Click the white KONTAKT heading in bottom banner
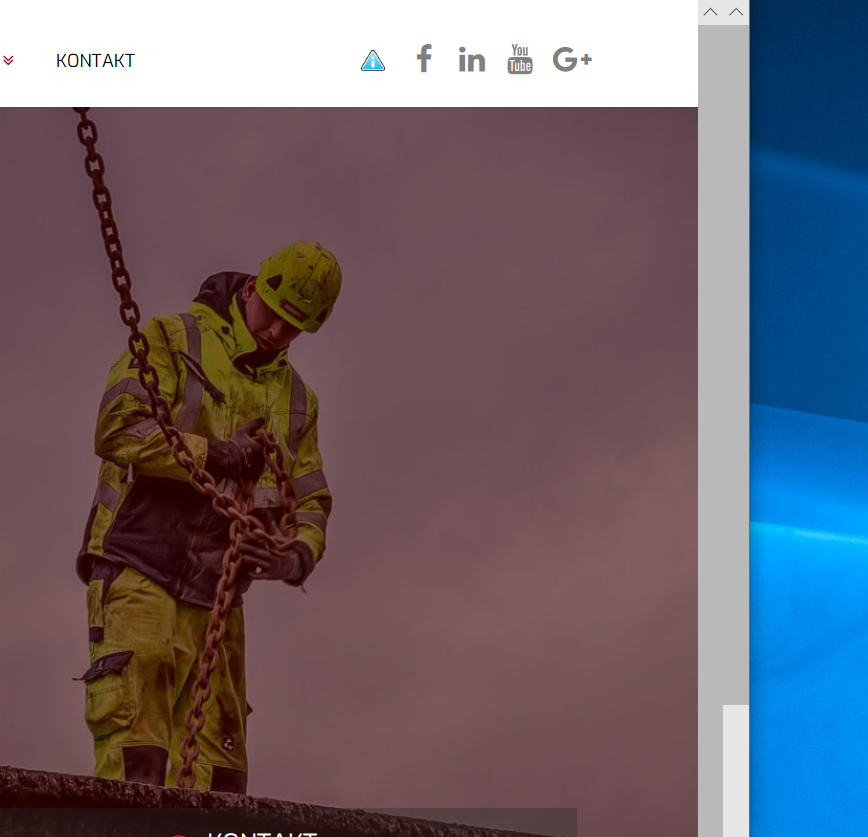868x837 pixels. click(x=262, y=833)
